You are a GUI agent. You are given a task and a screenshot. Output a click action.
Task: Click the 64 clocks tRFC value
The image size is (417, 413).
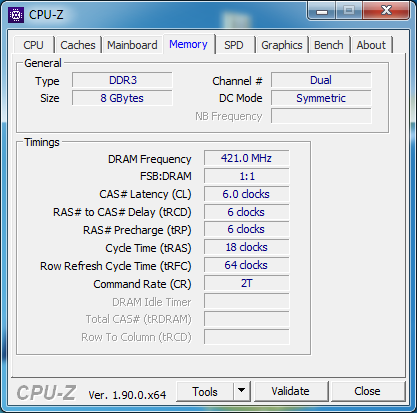[x=247, y=265]
